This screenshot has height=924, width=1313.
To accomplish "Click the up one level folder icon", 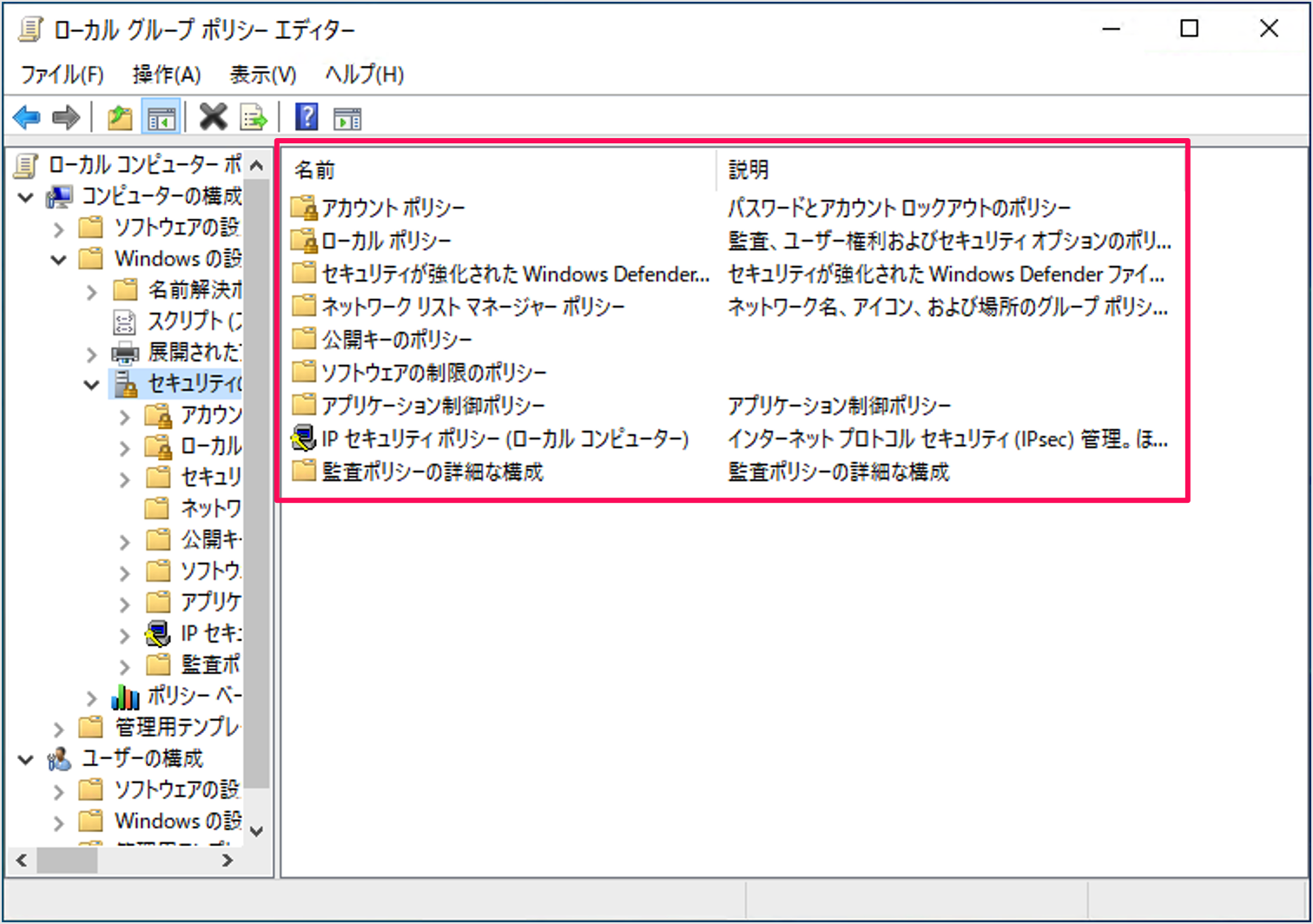I will click(119, 116).
